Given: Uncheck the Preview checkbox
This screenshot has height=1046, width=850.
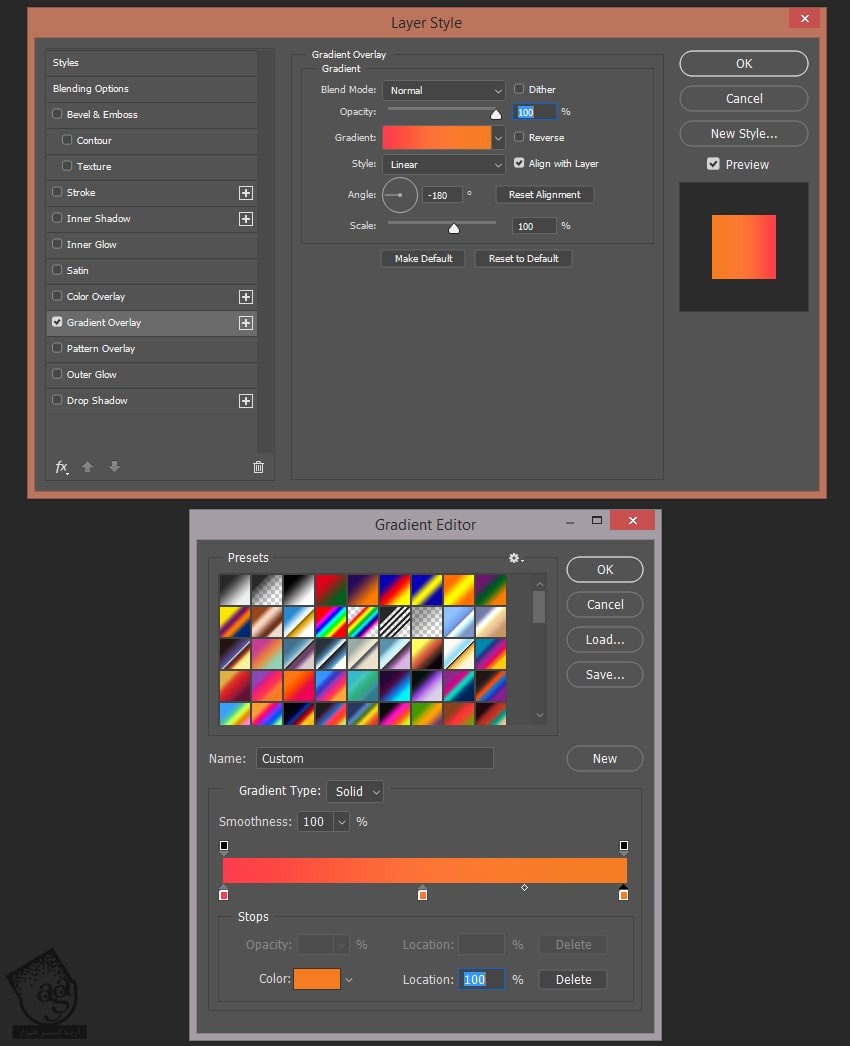Looking at the screenshot, I should coord(713,164).
